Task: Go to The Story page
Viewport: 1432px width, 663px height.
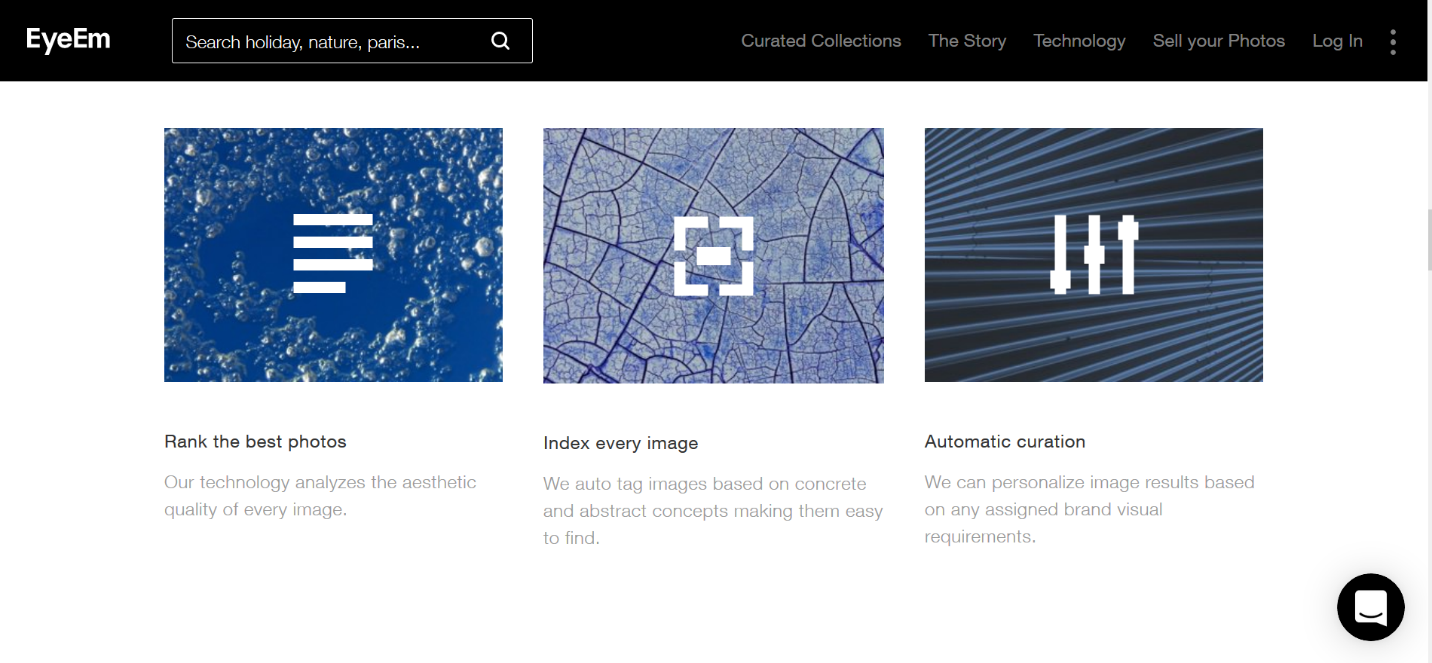Action: 967,41
